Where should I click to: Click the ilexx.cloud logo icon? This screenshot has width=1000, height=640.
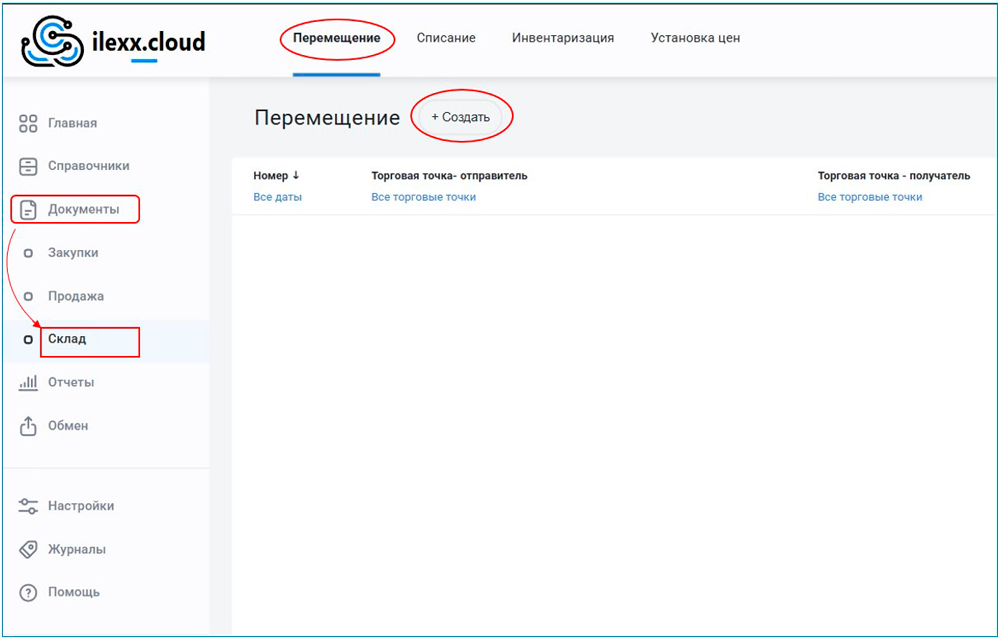(x=47, y=42)
